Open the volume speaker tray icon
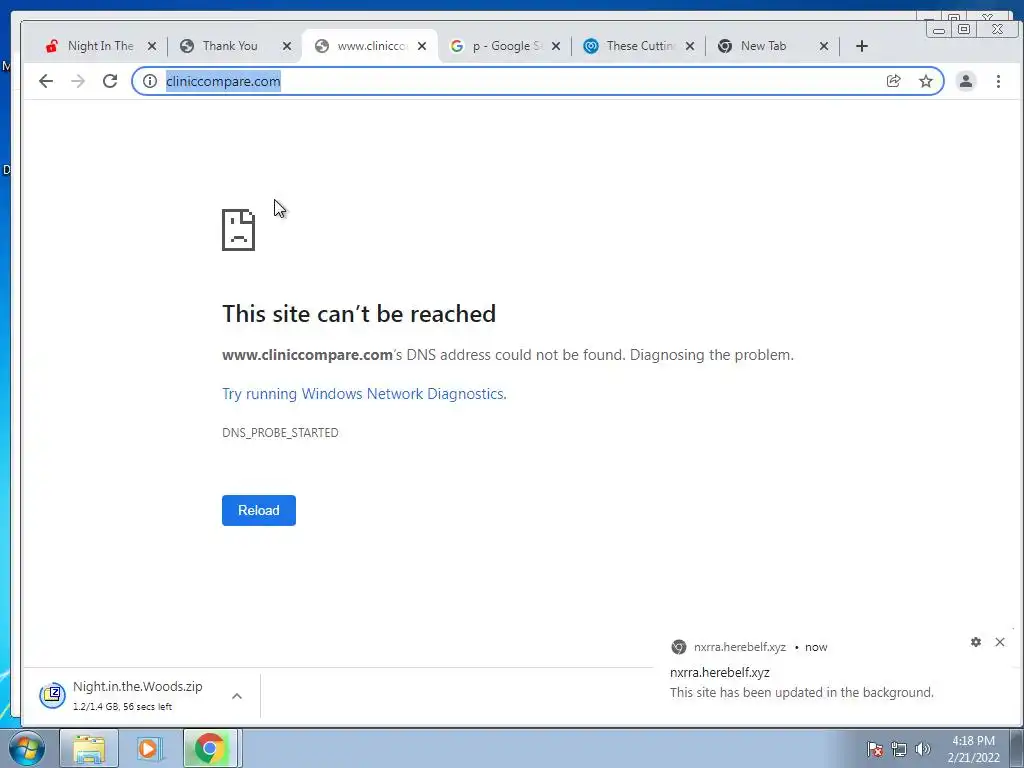Viewport: 1024px width, 768px height. [923, 749]
